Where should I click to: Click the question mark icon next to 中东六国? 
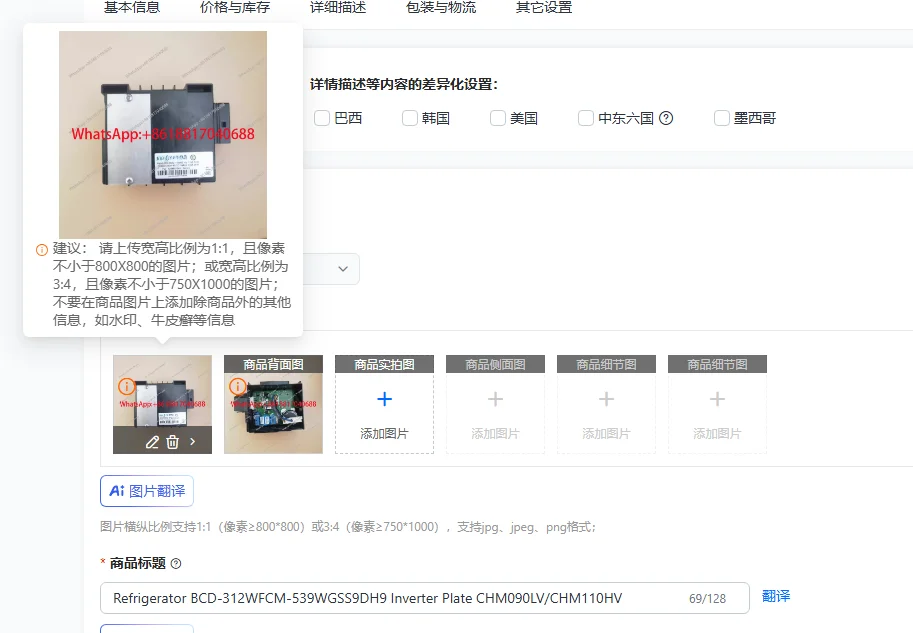[668, 118]
